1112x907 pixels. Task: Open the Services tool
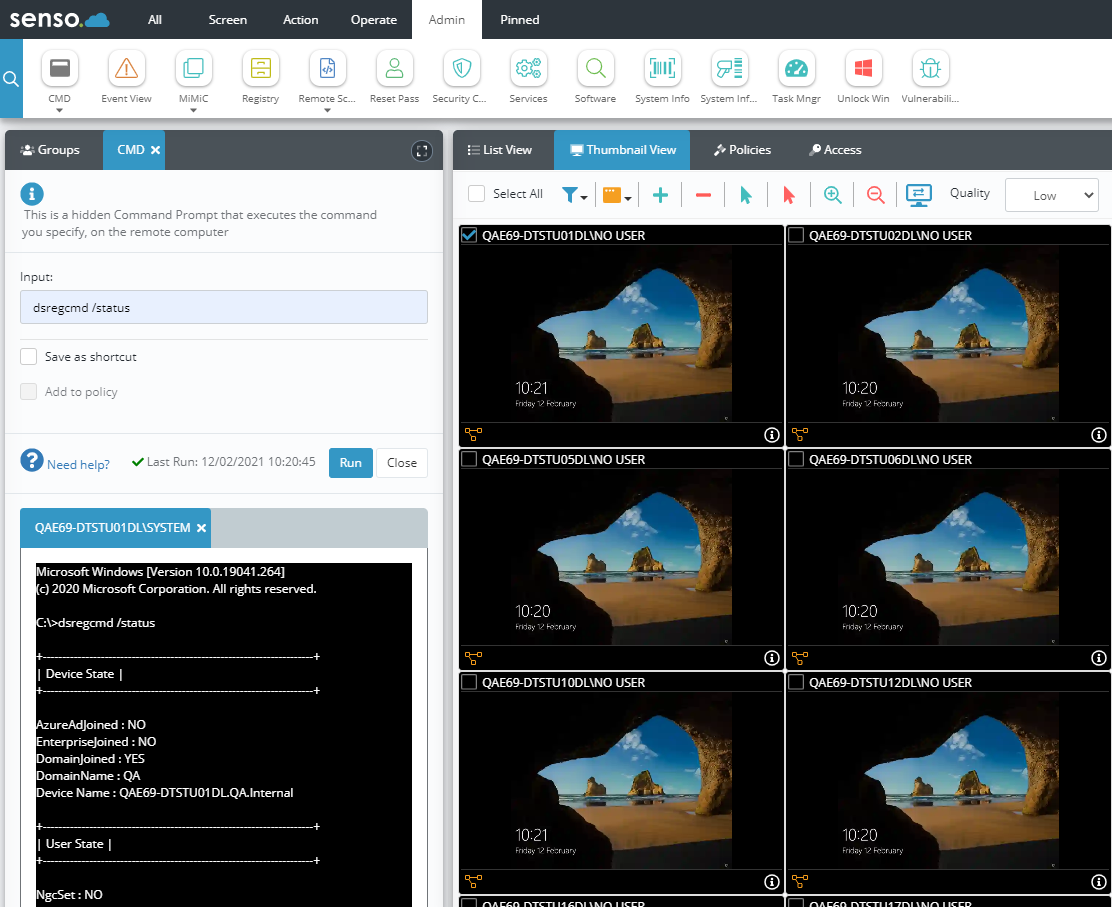(528, 69)
